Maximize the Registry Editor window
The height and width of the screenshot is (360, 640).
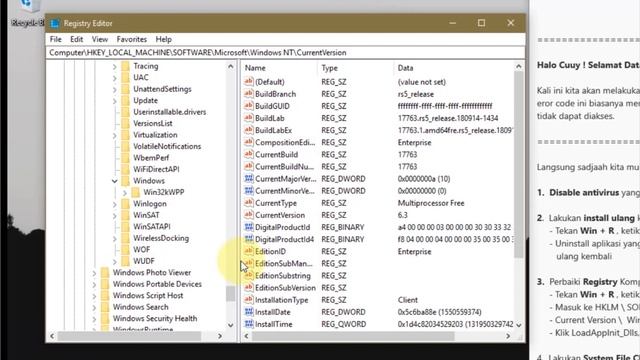coord(481,23)
